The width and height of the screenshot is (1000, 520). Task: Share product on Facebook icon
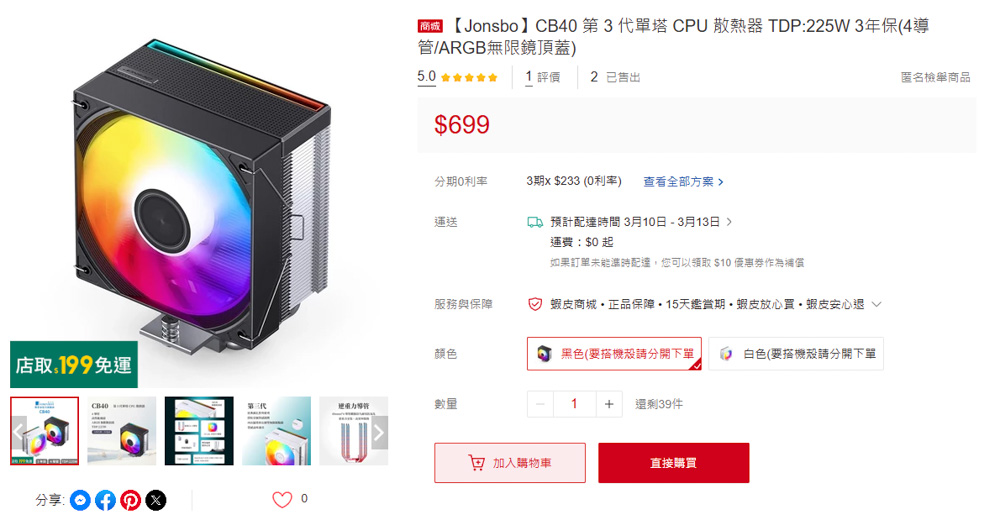tap(105, 500)
